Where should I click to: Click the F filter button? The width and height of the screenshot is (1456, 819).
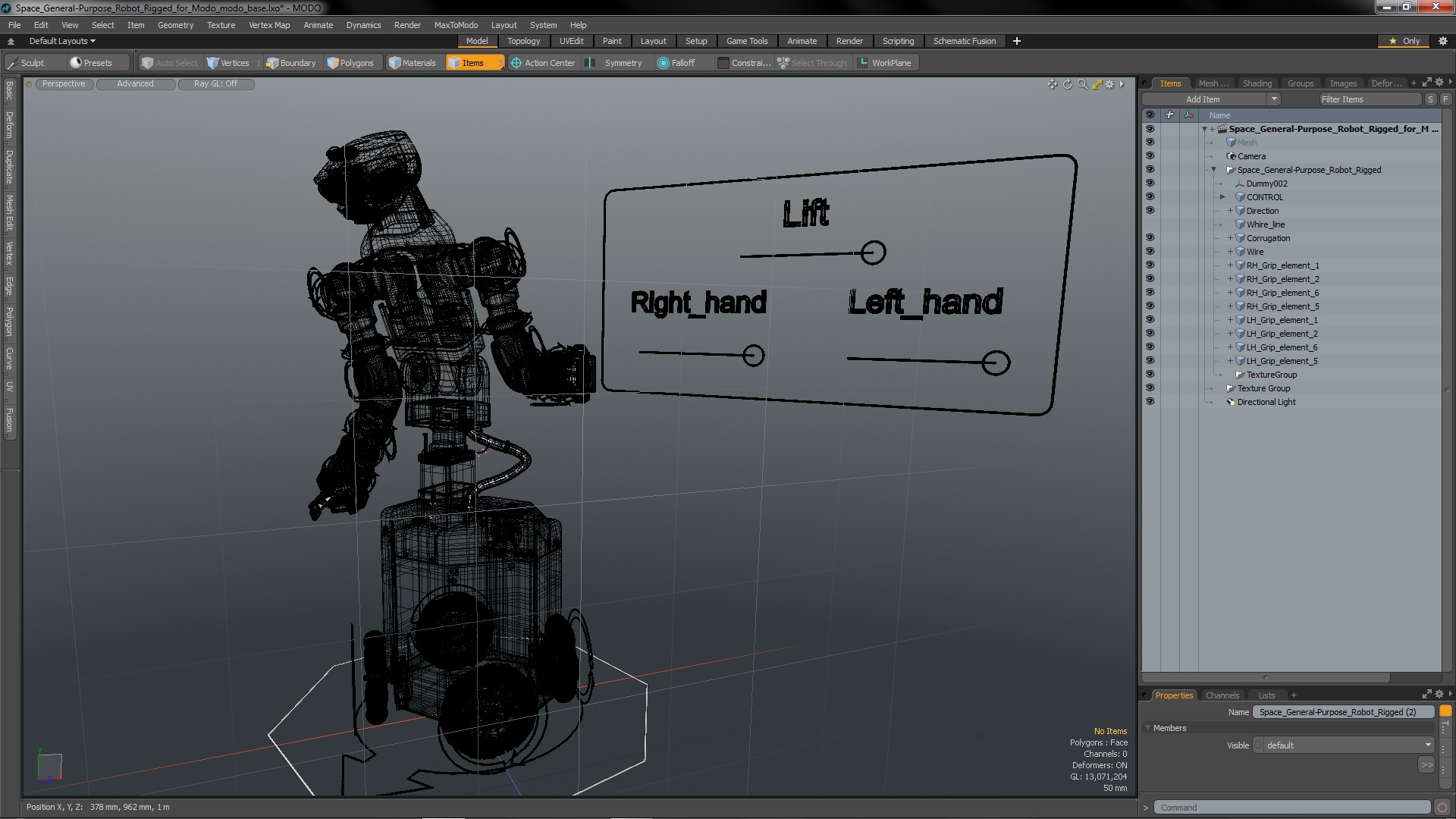[x=1445, y=99]
